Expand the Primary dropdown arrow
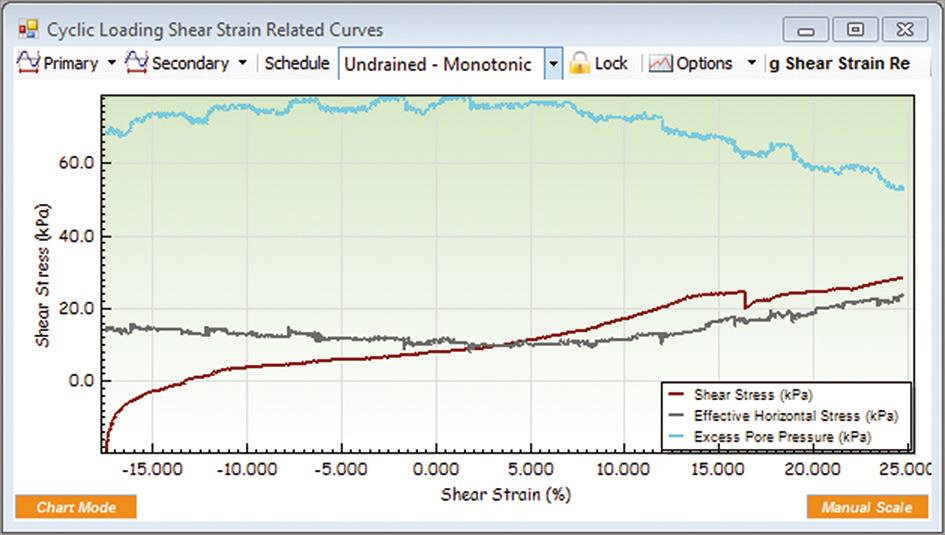945x535 pixels. tap(112, 63)
